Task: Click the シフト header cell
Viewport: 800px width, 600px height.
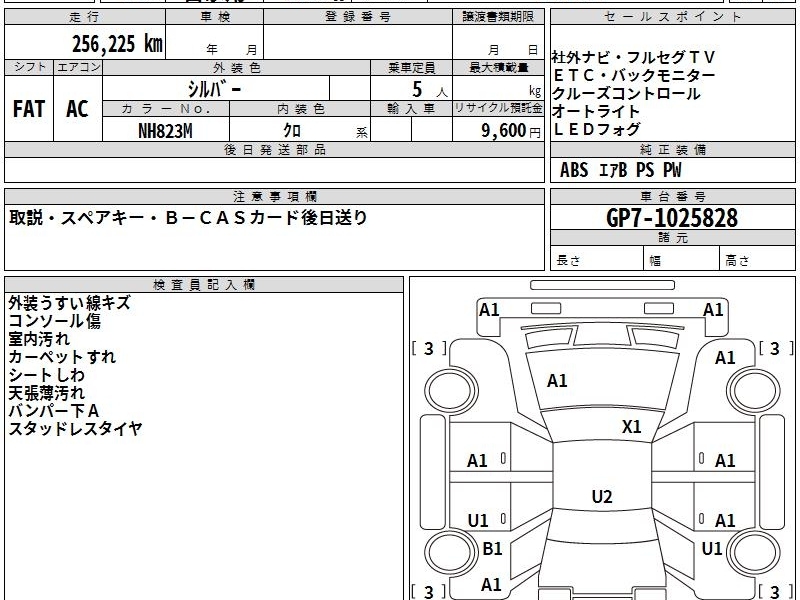Action: coord(29,67)
